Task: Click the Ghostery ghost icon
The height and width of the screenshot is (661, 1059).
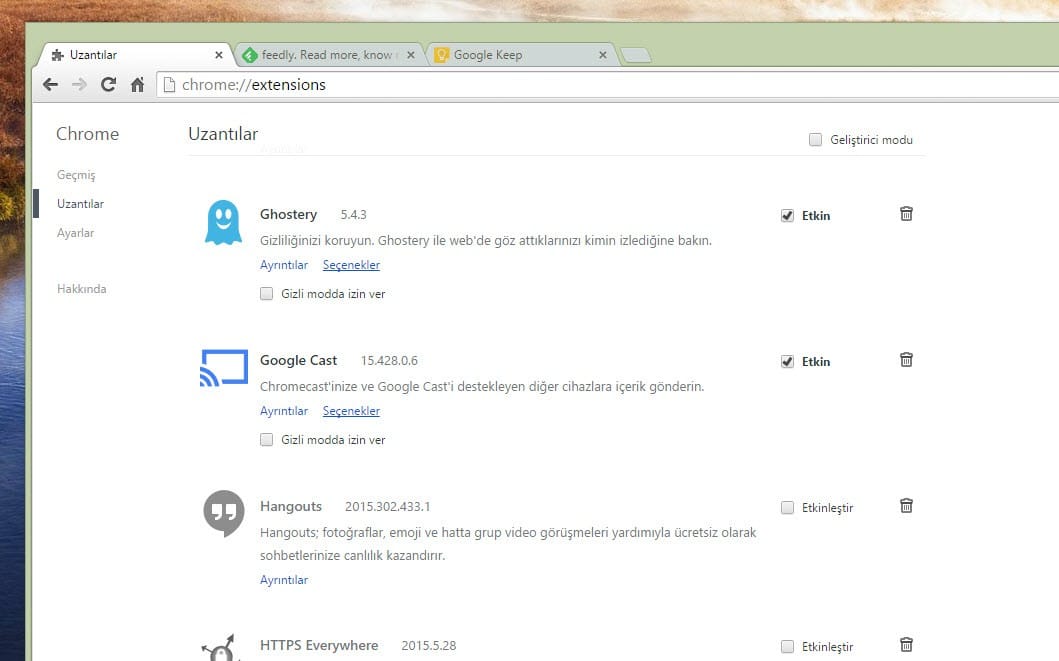Action: 223,222
